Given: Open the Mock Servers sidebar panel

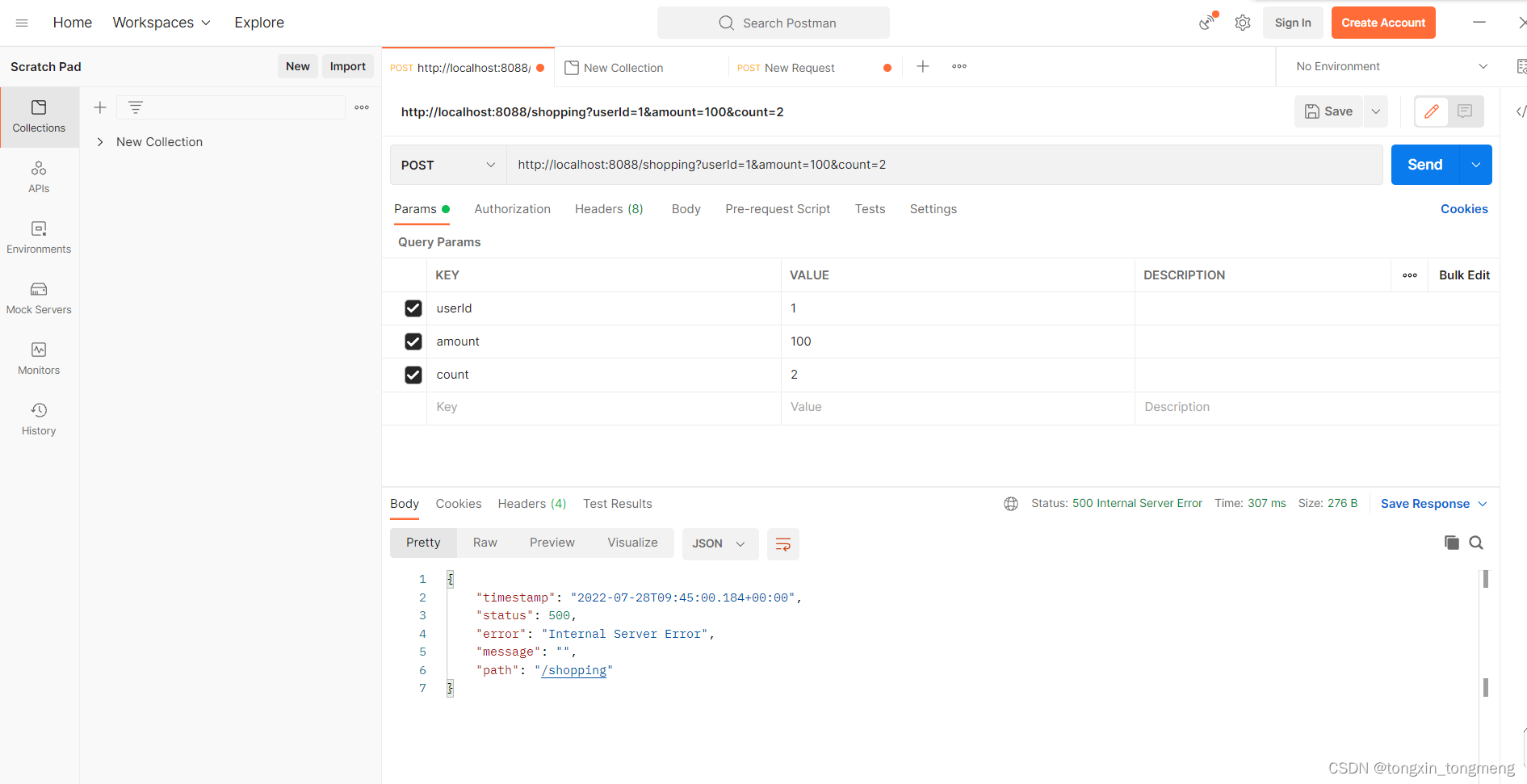Looking at the screenshot, I should click(x=39, y=299).
